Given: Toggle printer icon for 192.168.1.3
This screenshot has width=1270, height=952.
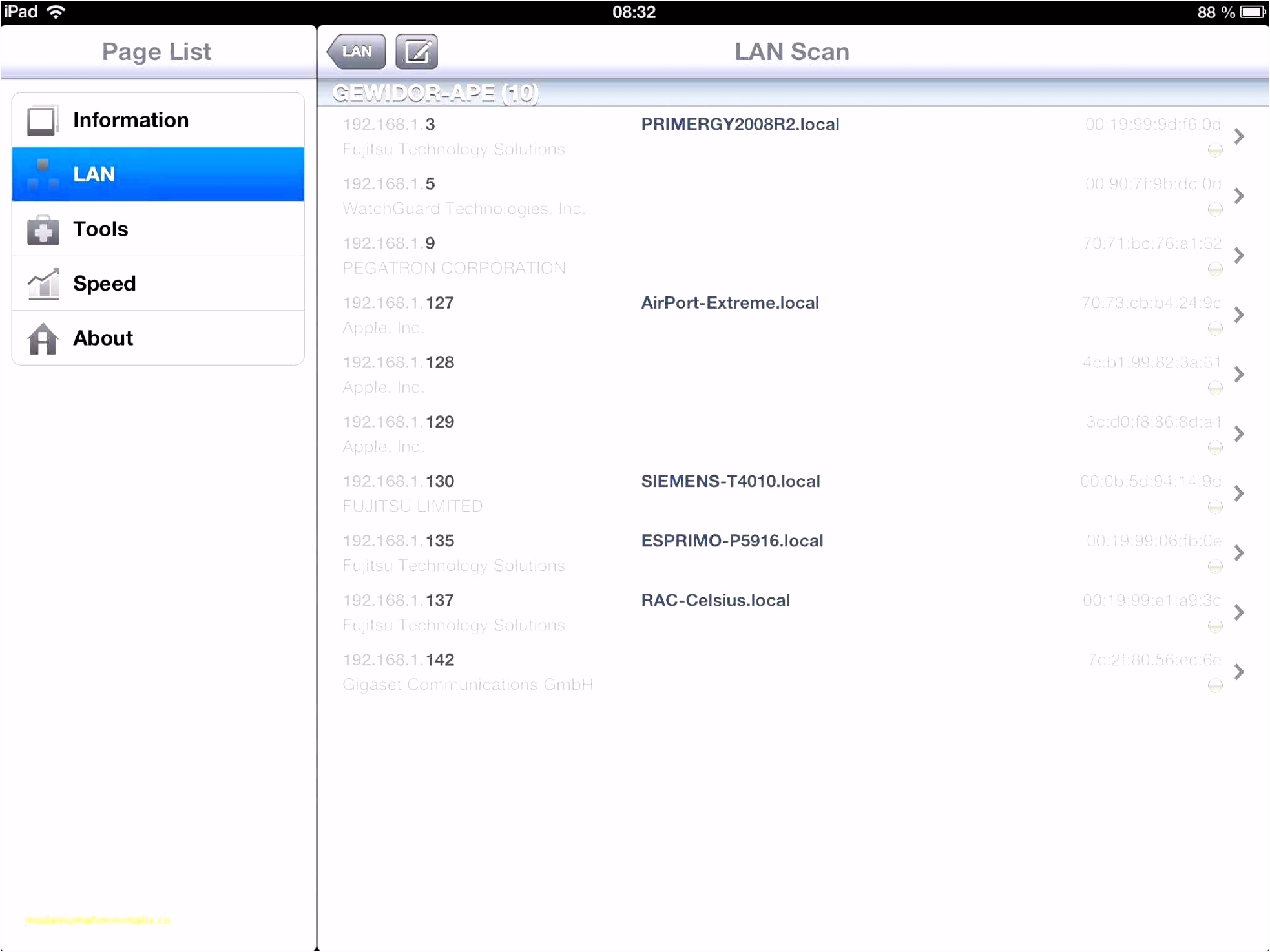Looking at the screenshot, I should pos(1215,149).
